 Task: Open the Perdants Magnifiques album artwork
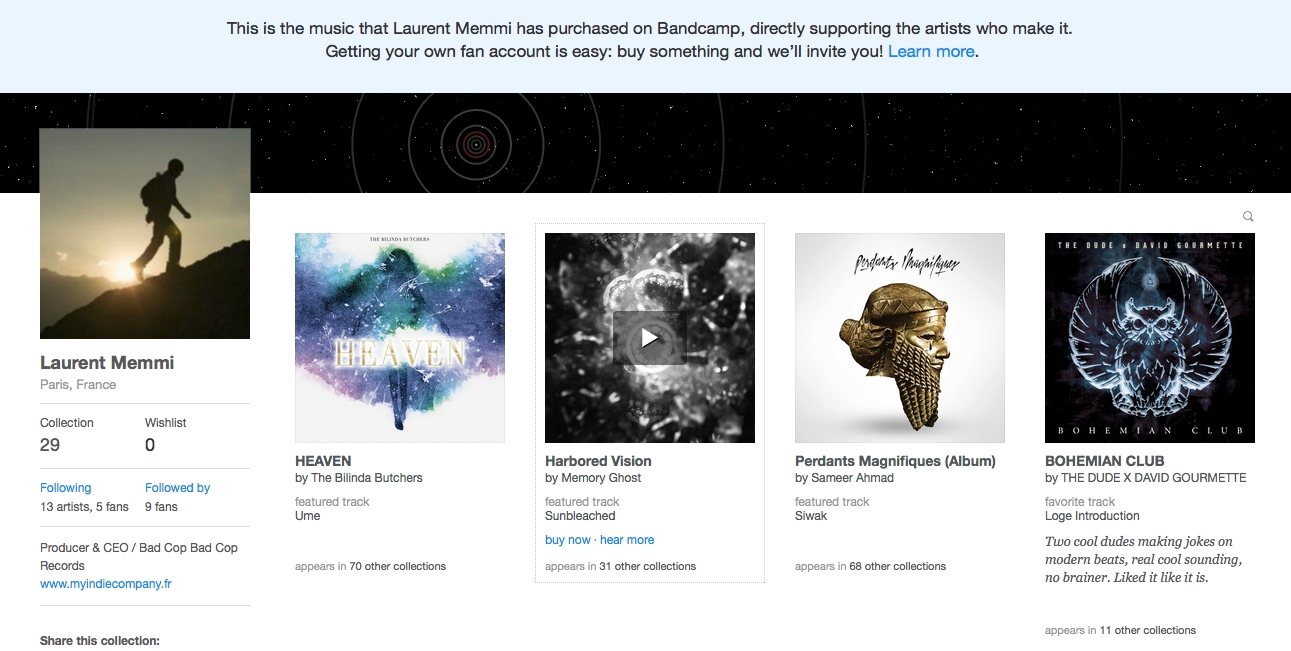pos(900,338)
